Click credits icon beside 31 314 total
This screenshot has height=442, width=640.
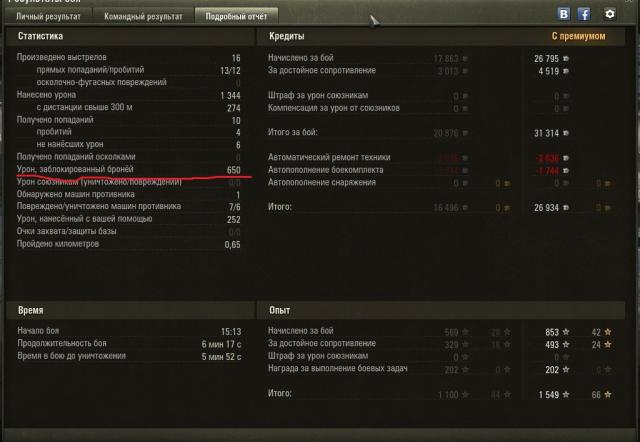566,133
